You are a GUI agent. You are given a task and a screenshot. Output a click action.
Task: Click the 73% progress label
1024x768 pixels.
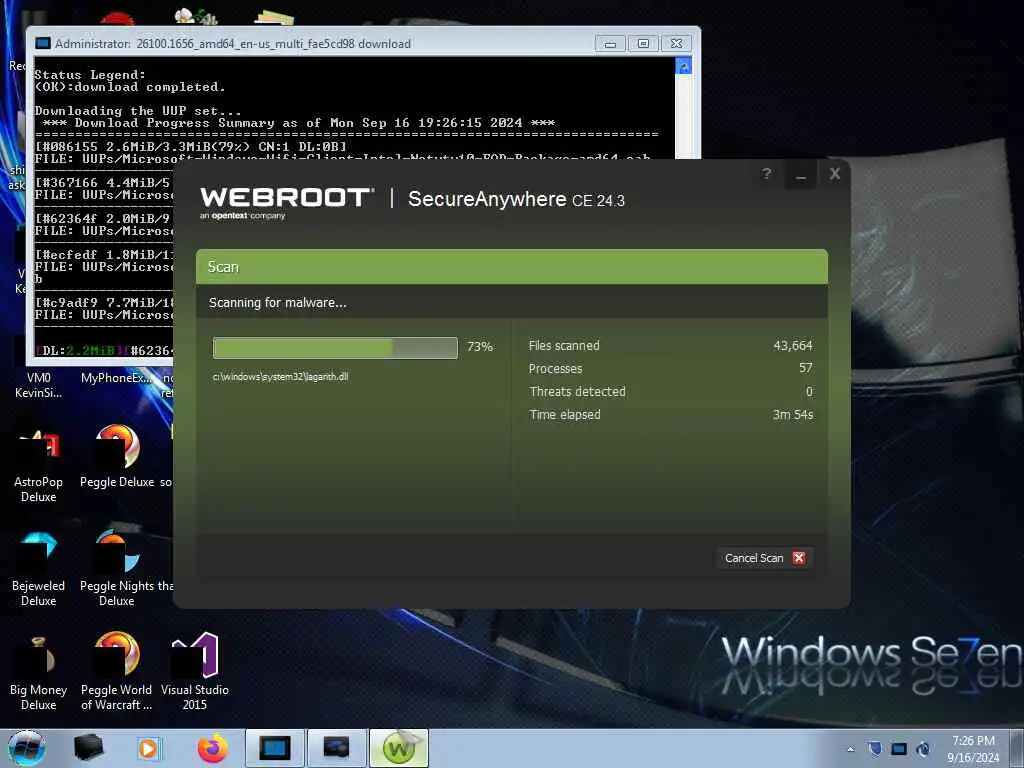click(480, 347)
